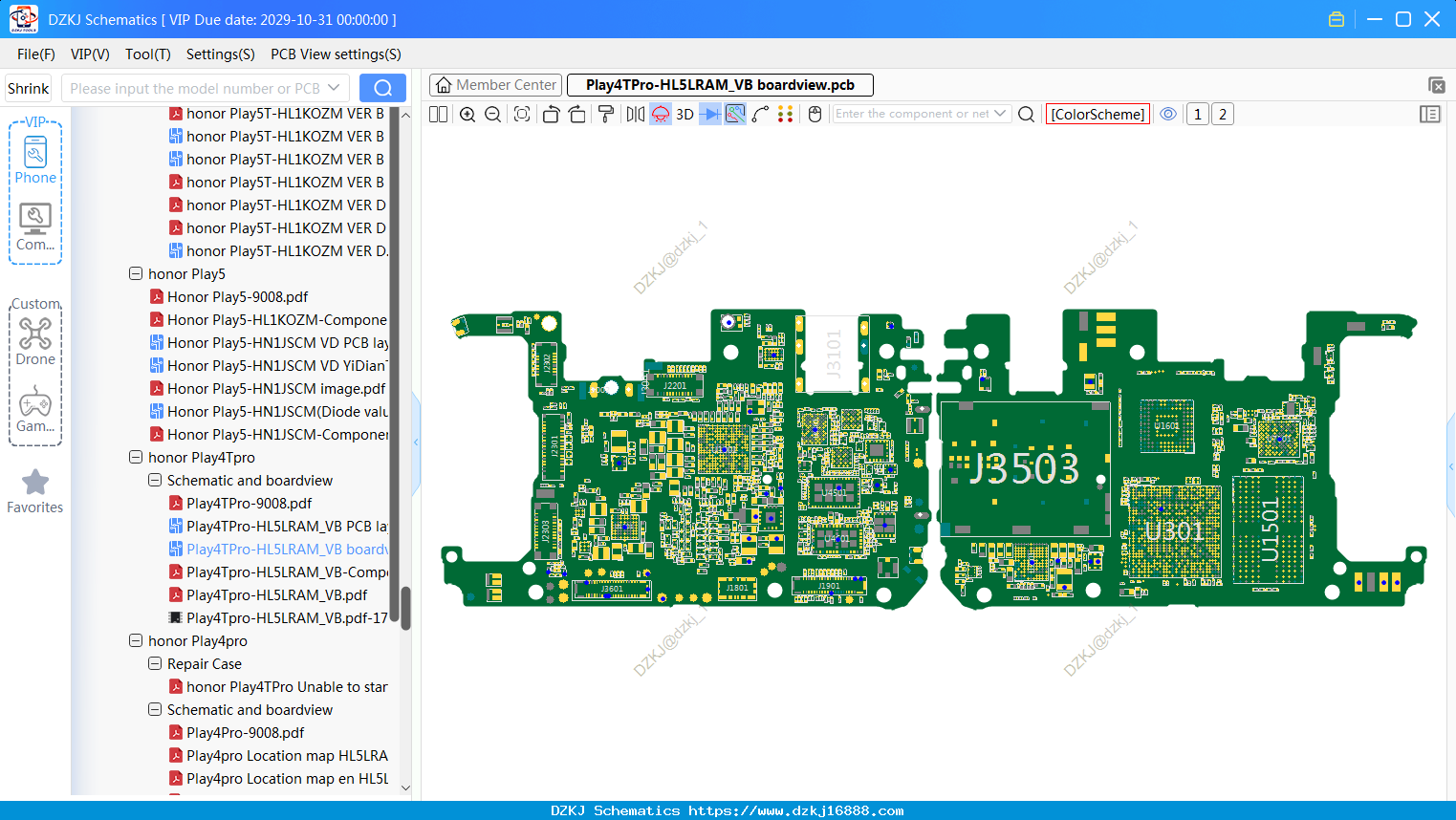Zoom in on the boardview
The image size is (1456, 820).
[467, 114]
